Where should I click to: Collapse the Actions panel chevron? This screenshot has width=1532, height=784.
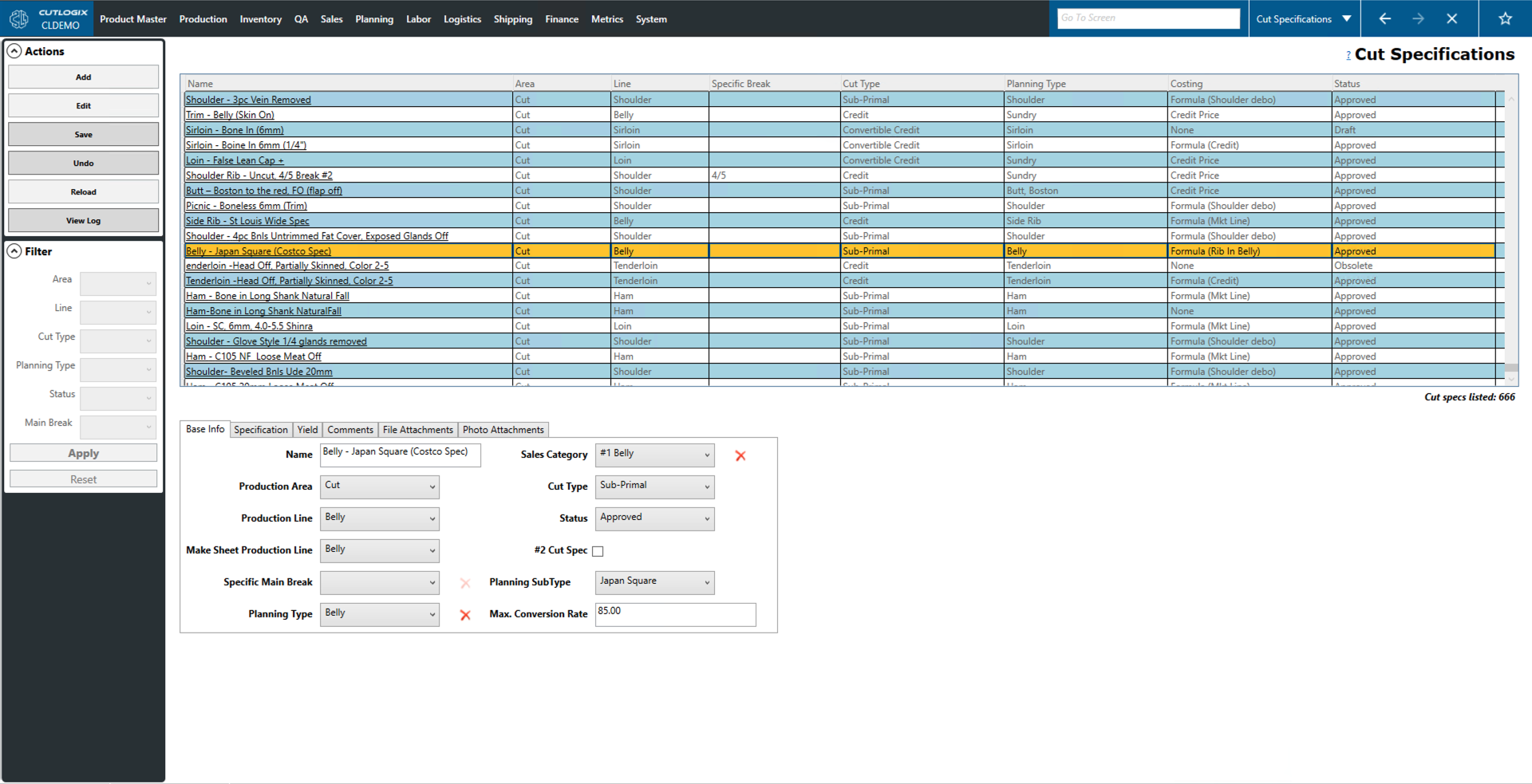14,51
